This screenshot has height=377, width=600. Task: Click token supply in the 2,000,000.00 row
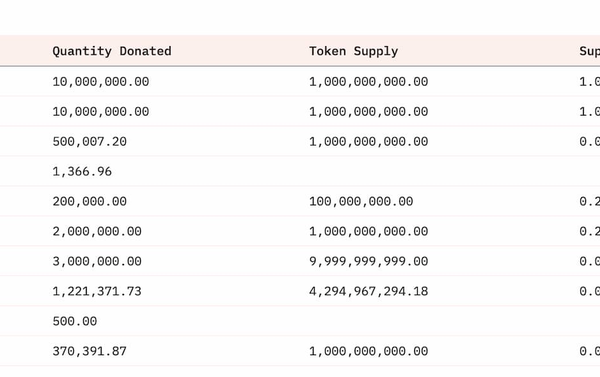pyautogui.click(x=368, y=231)
